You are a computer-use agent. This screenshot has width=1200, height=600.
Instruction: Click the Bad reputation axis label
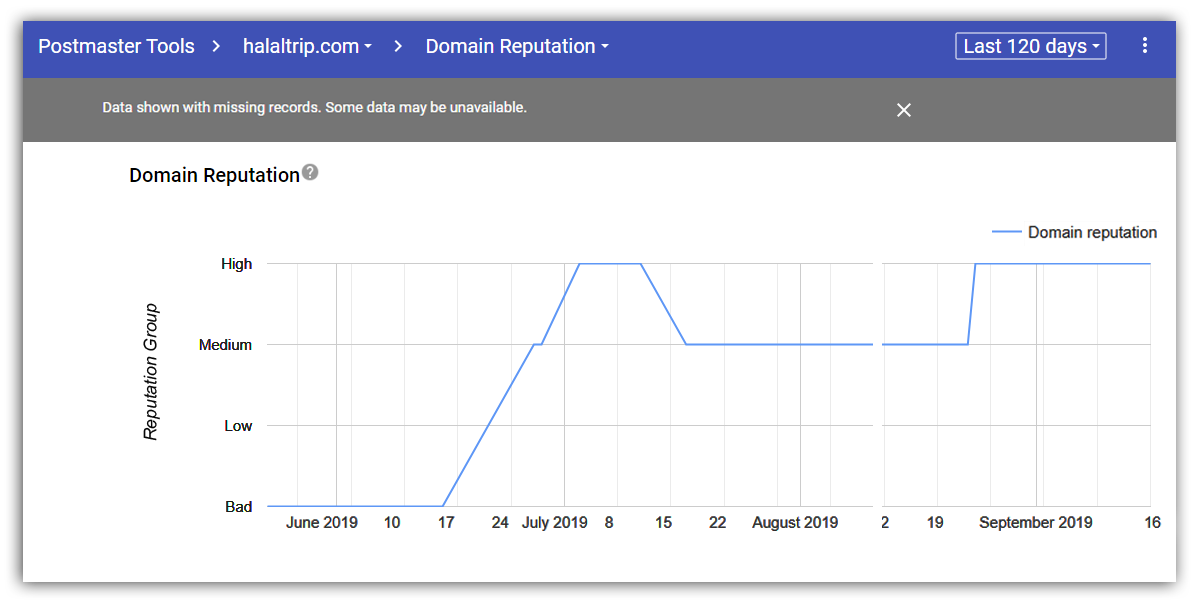tap(239, 507)
